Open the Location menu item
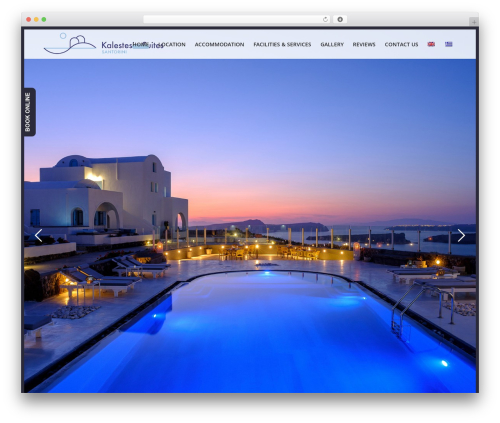 [172, 44]
